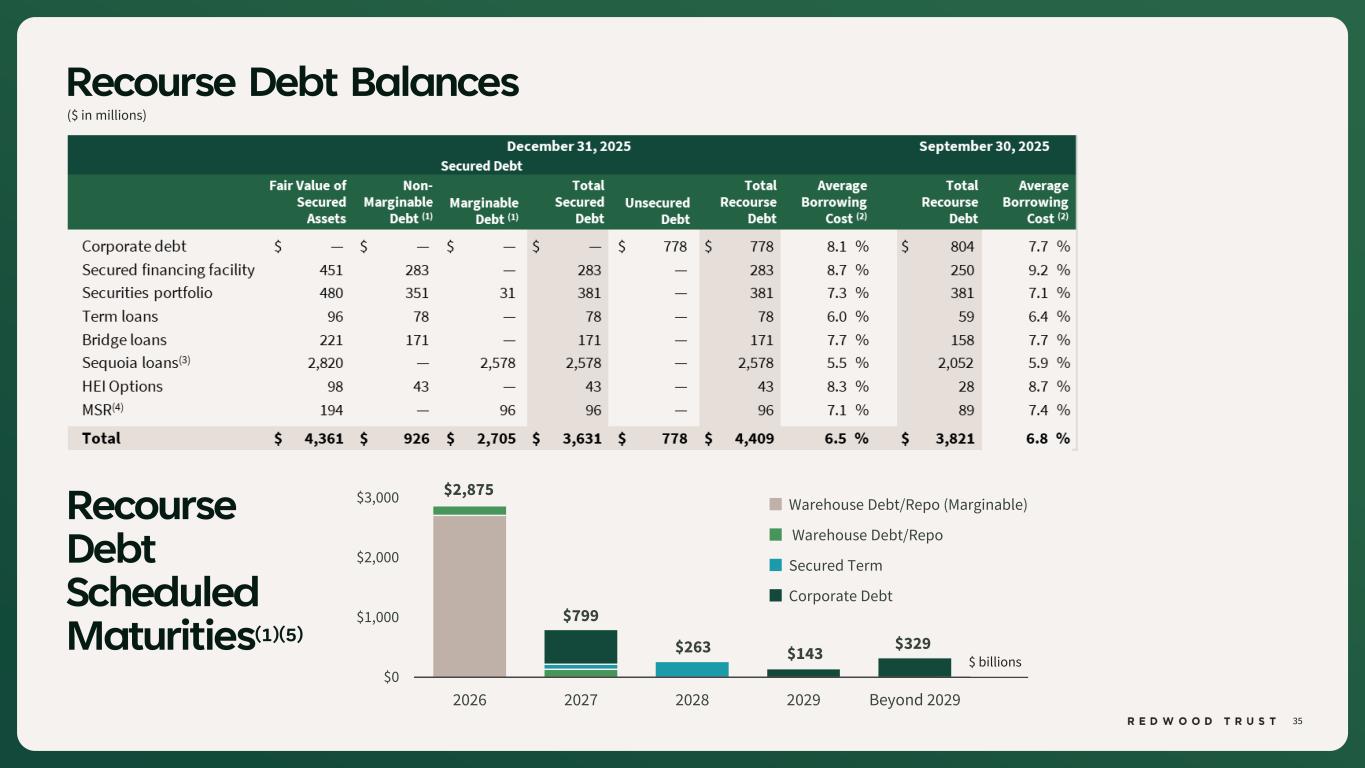Click the Recourse Debt Scheduled Maturities heading
Viewport: 1365px width, 768px height.
click(165, 570)
